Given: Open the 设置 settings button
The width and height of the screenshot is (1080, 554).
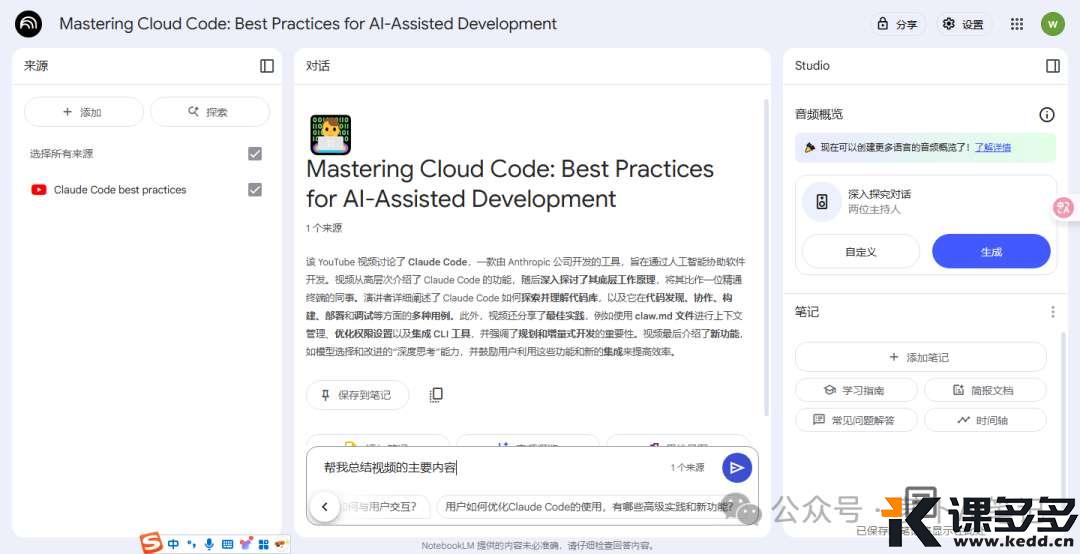Looking at the screenshot, I should (x=963, y=24).
